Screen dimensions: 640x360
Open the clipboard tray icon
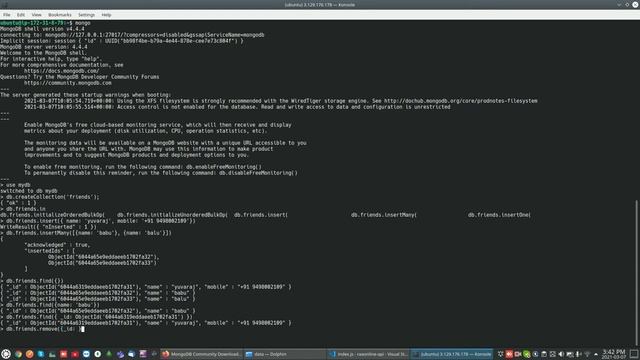point(544,354)
